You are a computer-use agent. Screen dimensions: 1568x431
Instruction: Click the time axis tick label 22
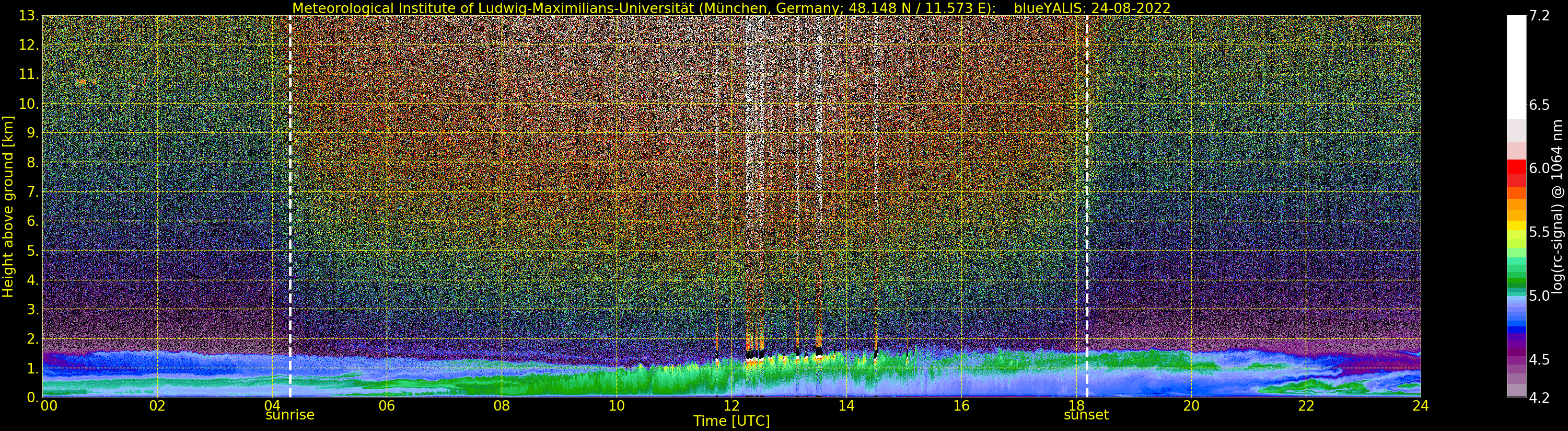pos(1306,405)
